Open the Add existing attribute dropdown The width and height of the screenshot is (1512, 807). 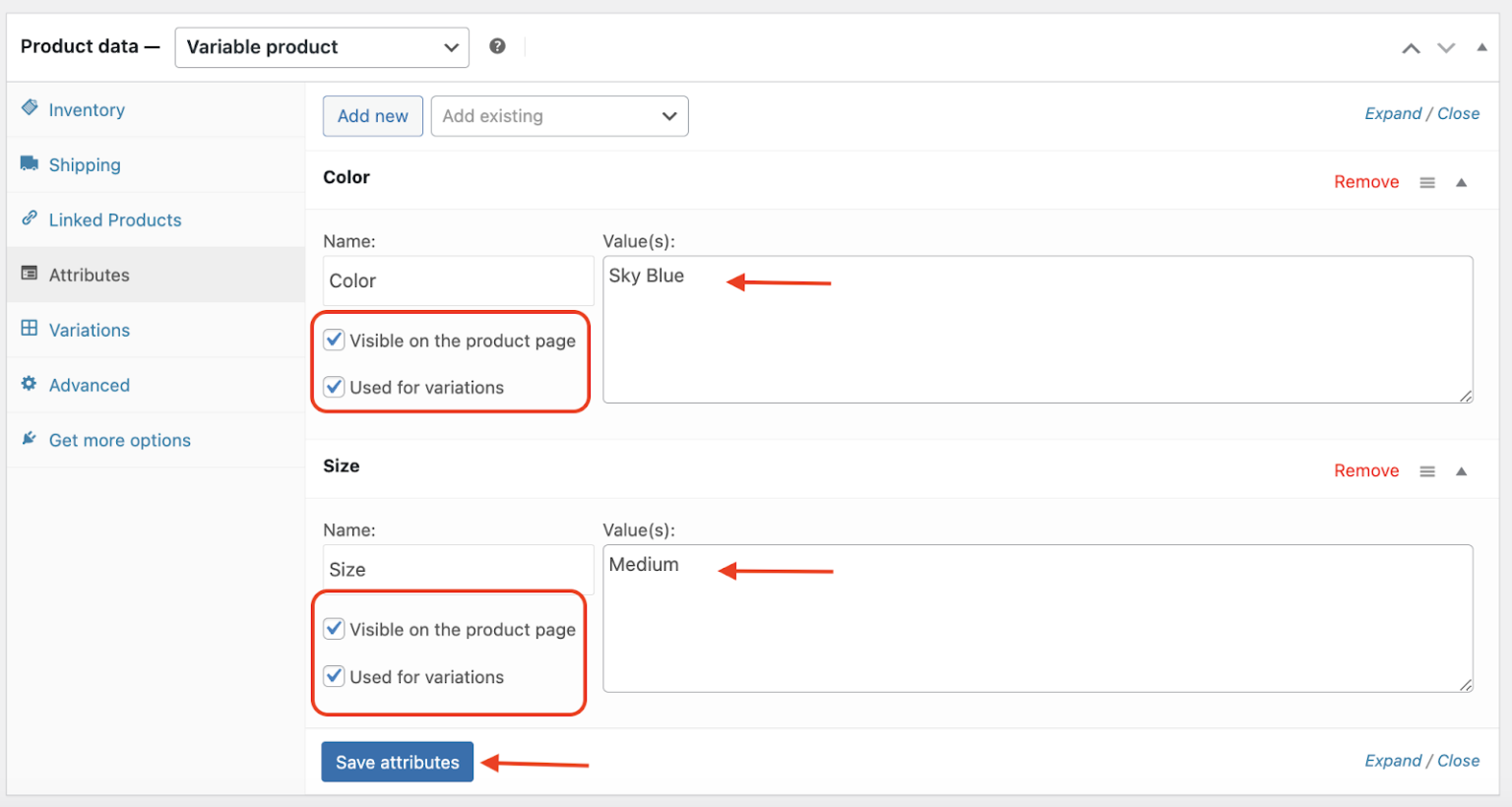(559, 116)
